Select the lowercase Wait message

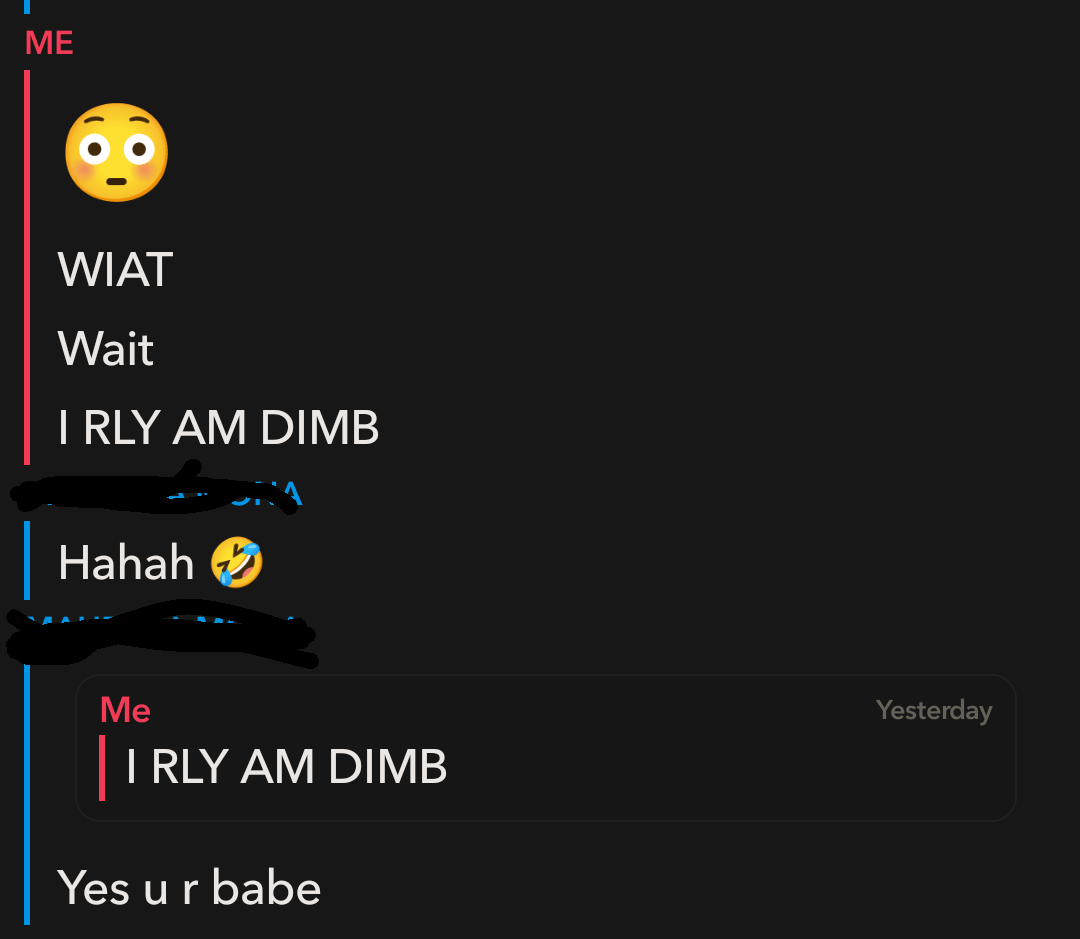[105, 349]
